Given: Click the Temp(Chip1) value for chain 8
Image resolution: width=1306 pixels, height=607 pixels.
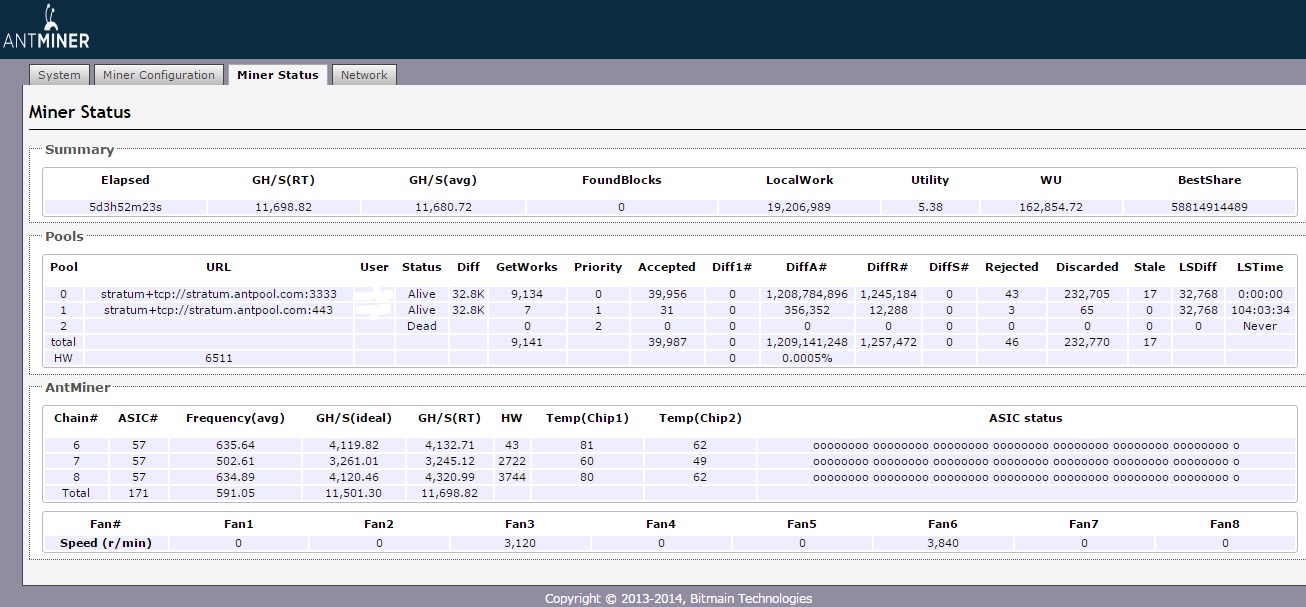Looking at the screenshot, I should pyautogui.click(x=586, y=477).
